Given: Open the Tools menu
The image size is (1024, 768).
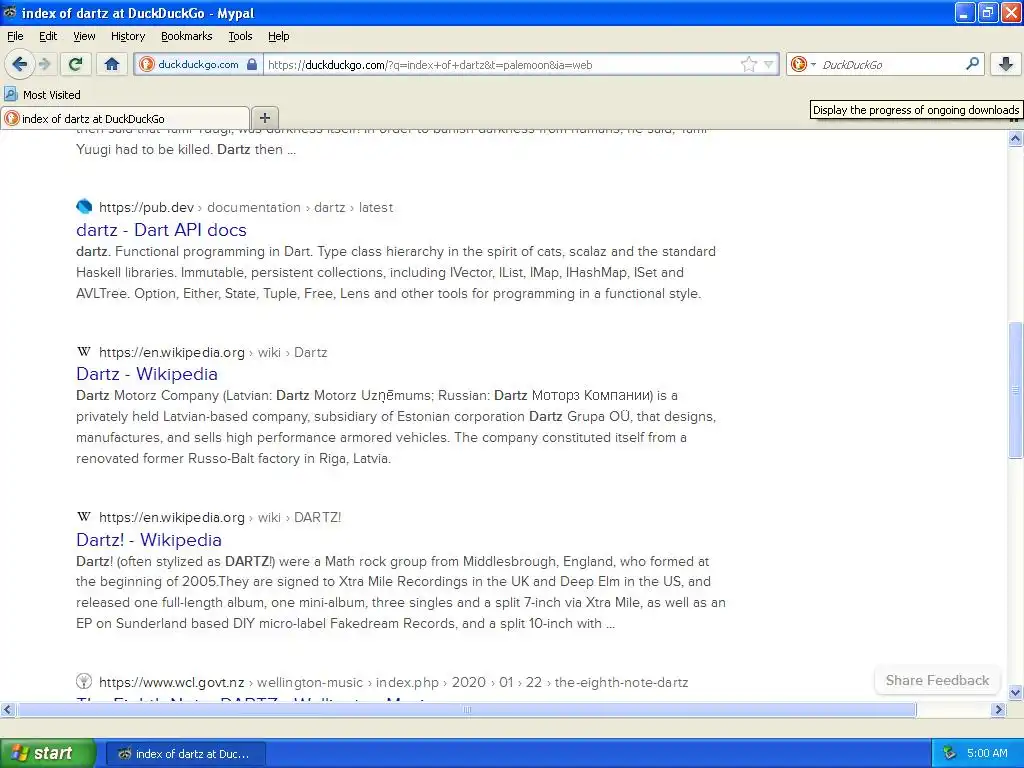Looking at the screenshot, I should tap(240, 36).
